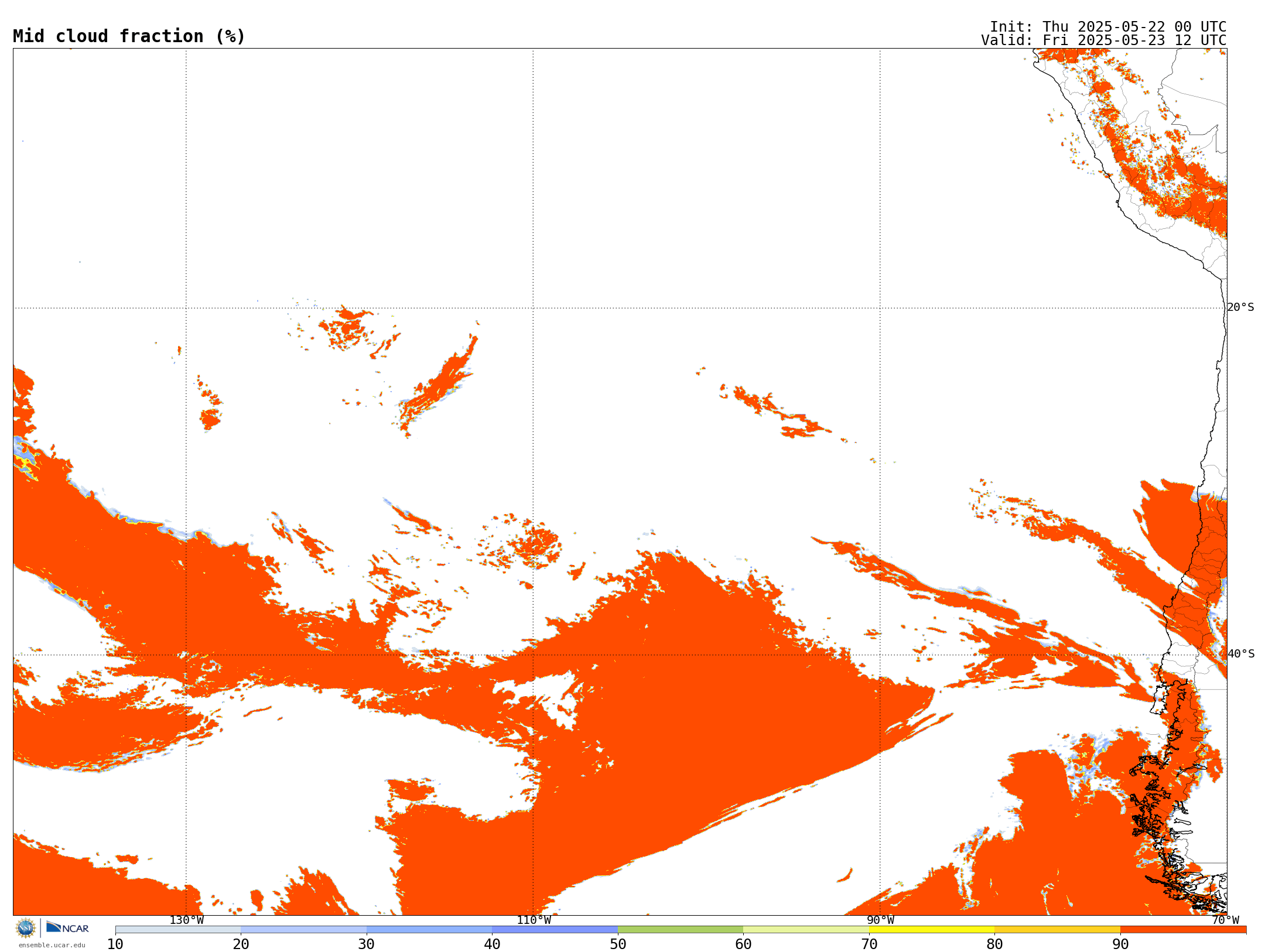The height and width of the screenshot is (952, 1265).
Task: Click the 110°W longitude label
Action: click(x=534, y=920)
